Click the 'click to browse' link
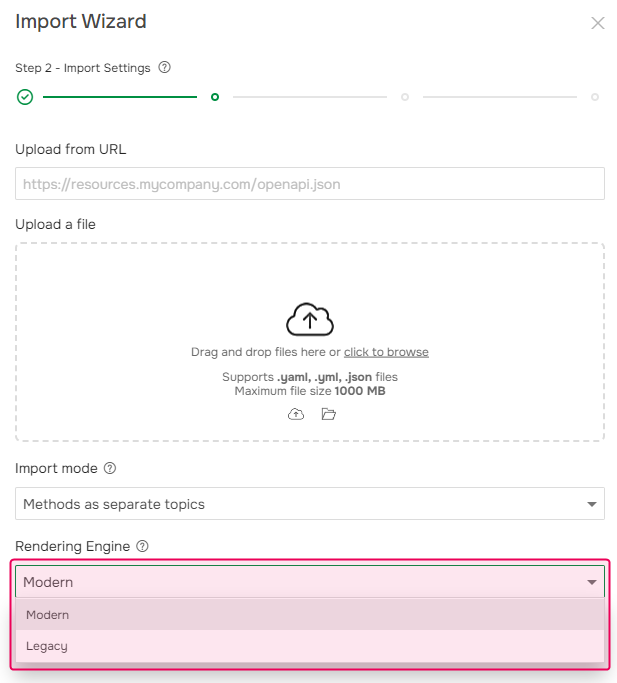 [x=386, y=352]
